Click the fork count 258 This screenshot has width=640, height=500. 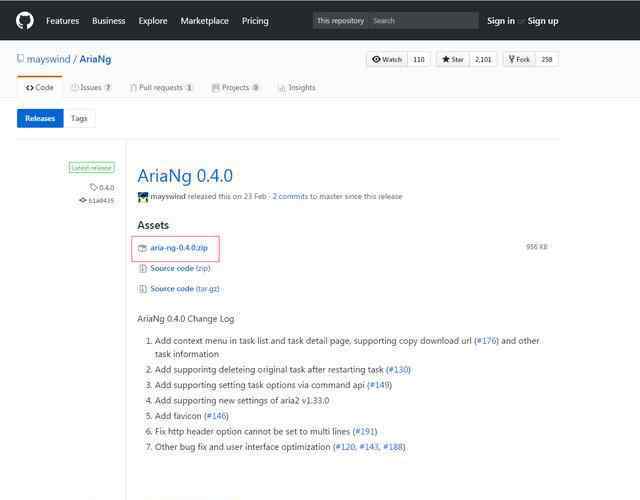point(547,60)
